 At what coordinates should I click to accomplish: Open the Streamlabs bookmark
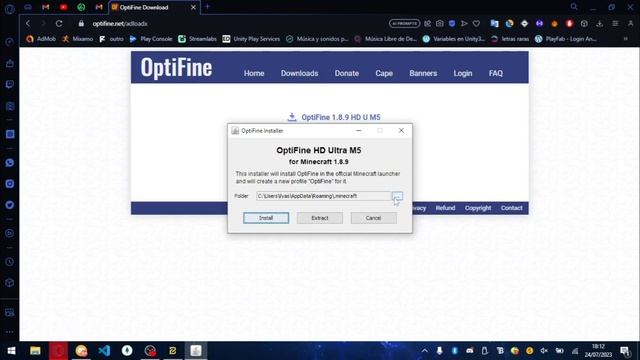click(198, 39)
